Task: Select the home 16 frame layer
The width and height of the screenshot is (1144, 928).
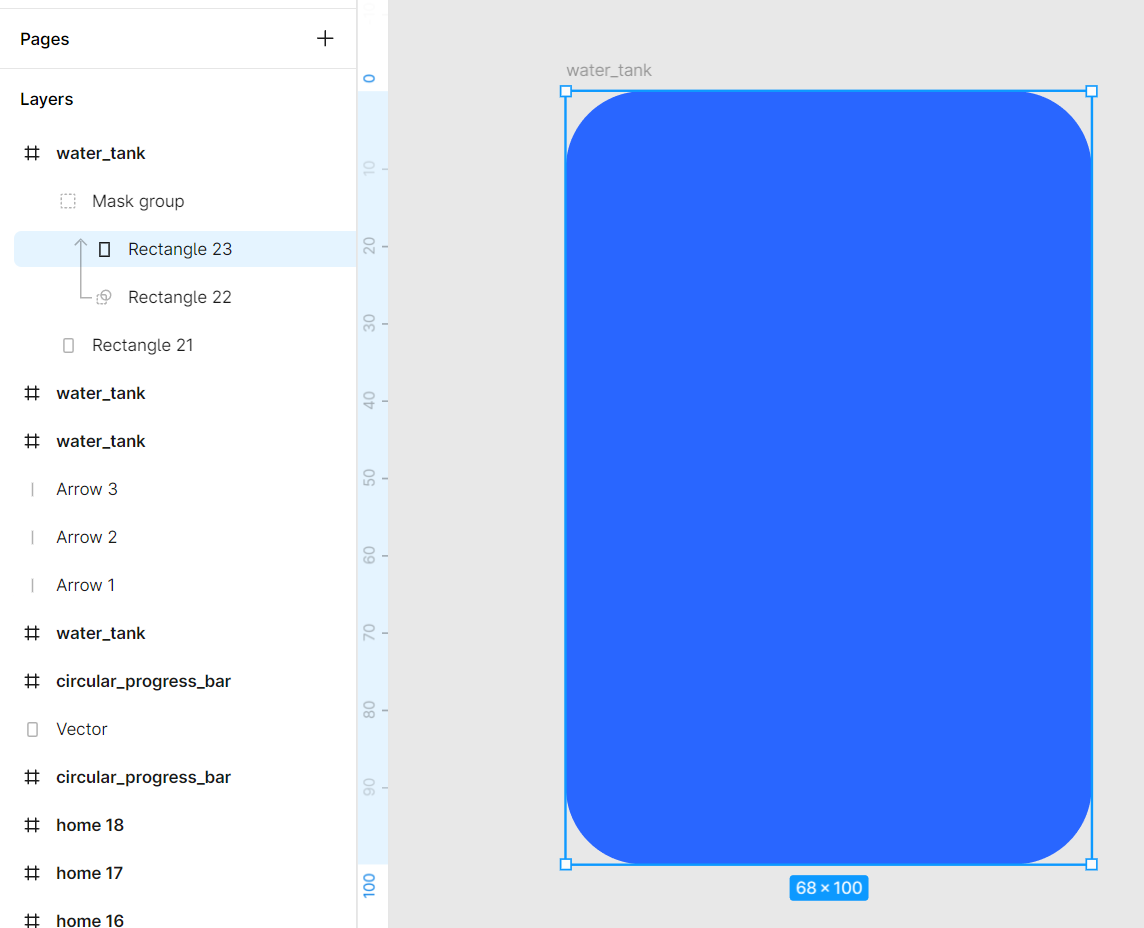Action: [x=90, y=920]
